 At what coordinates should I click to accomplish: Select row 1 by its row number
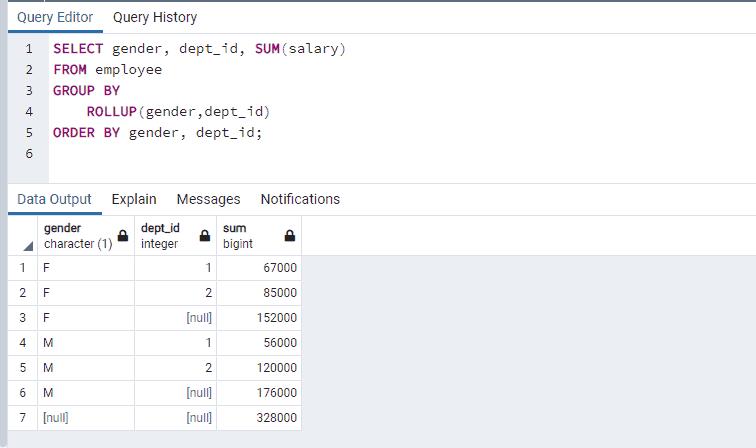(x=22, y=268)
